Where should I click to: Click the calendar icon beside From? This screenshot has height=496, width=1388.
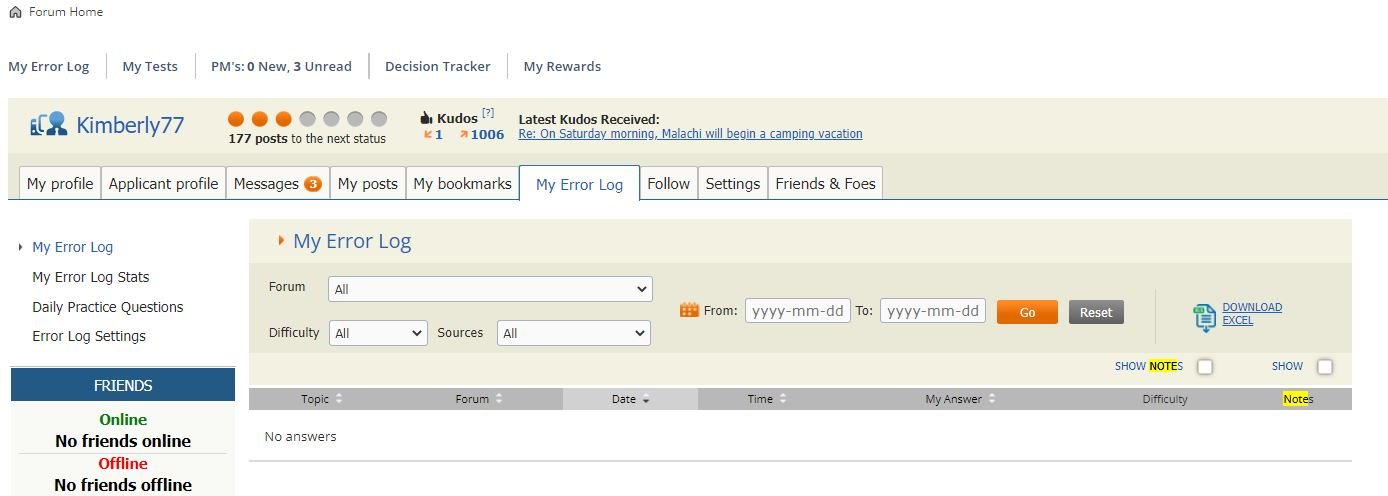click(689, 310)
